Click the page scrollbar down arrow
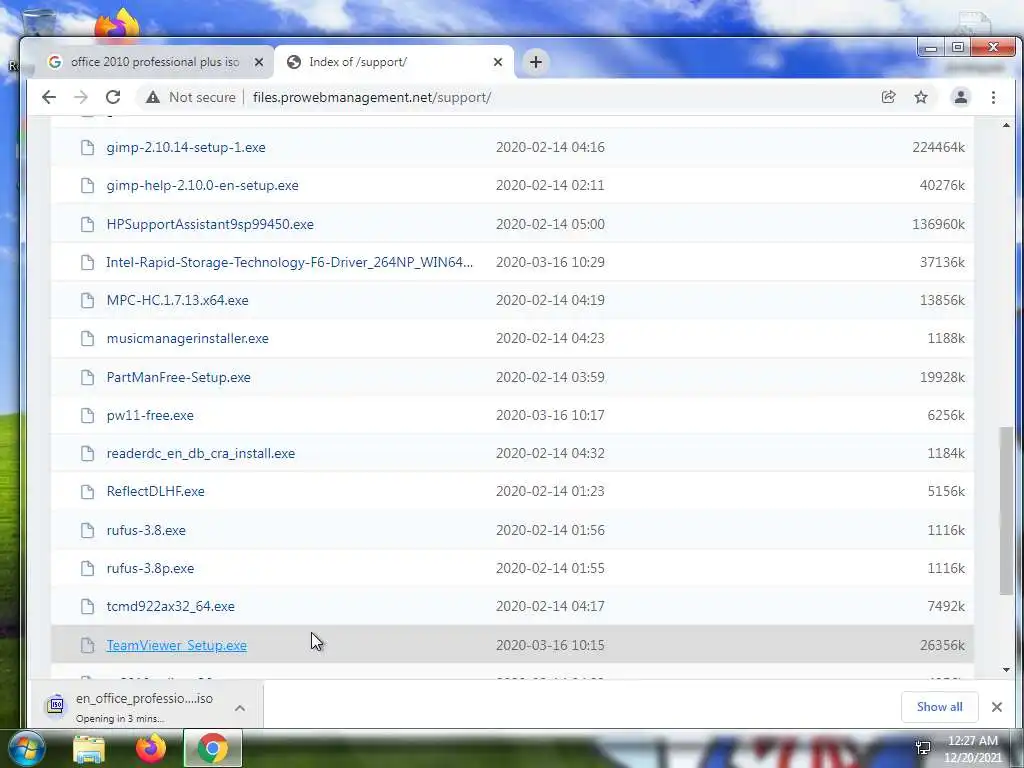Image resolution: width=1024 pixels, height=768 pixels. (x=1006, y=670)
